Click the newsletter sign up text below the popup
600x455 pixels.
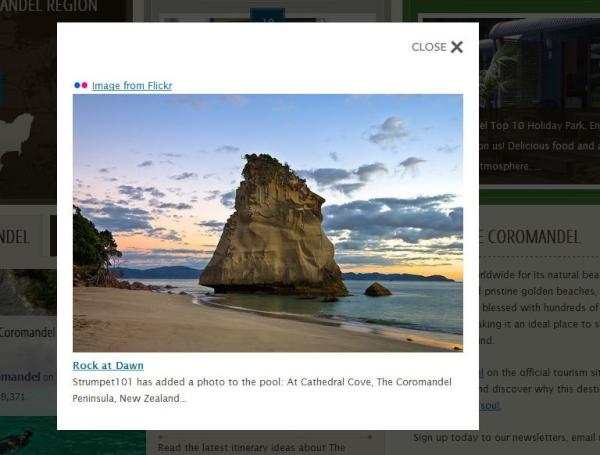(x=506, y=437)
